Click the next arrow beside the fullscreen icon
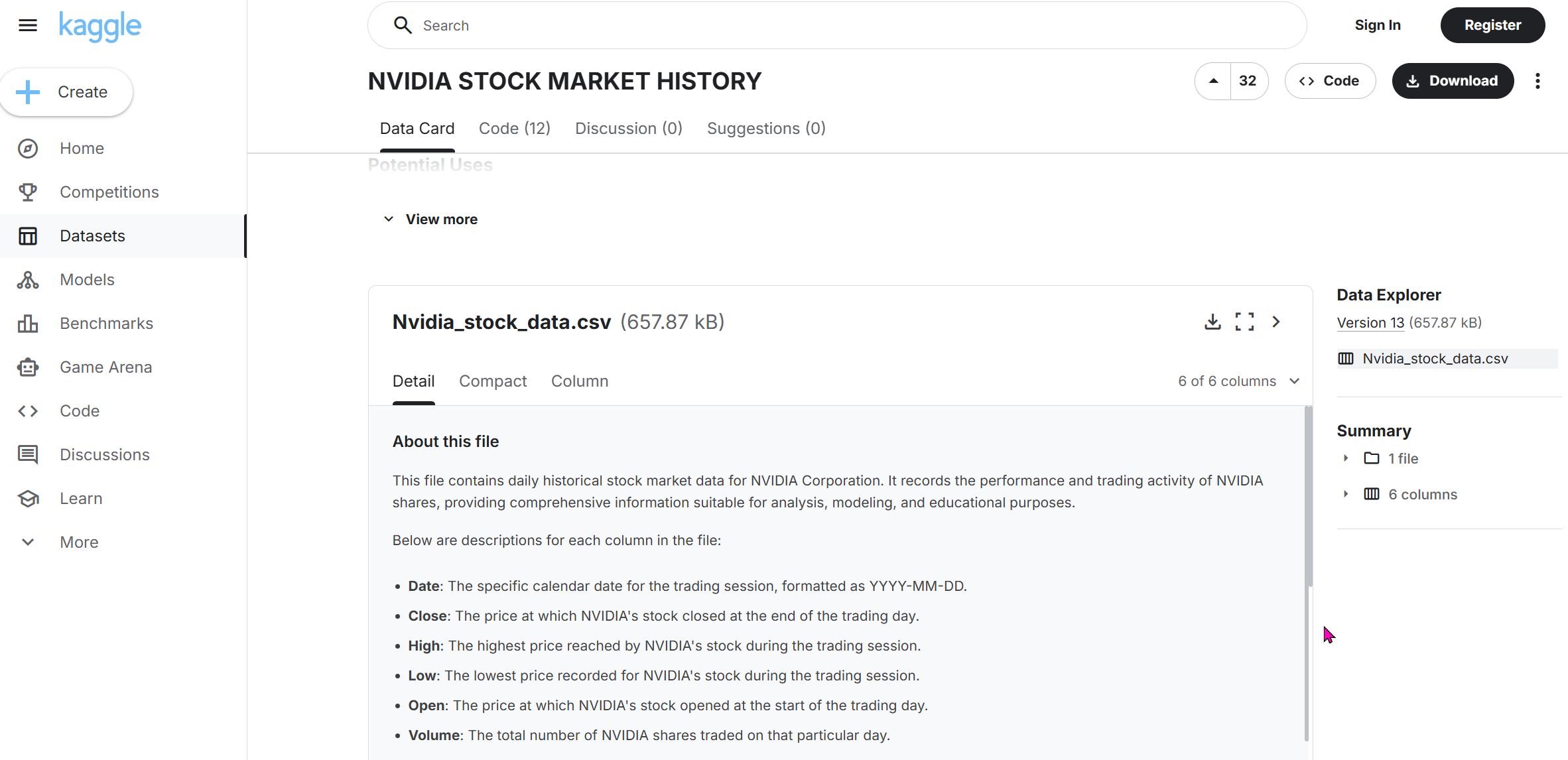 [1275, 322]
